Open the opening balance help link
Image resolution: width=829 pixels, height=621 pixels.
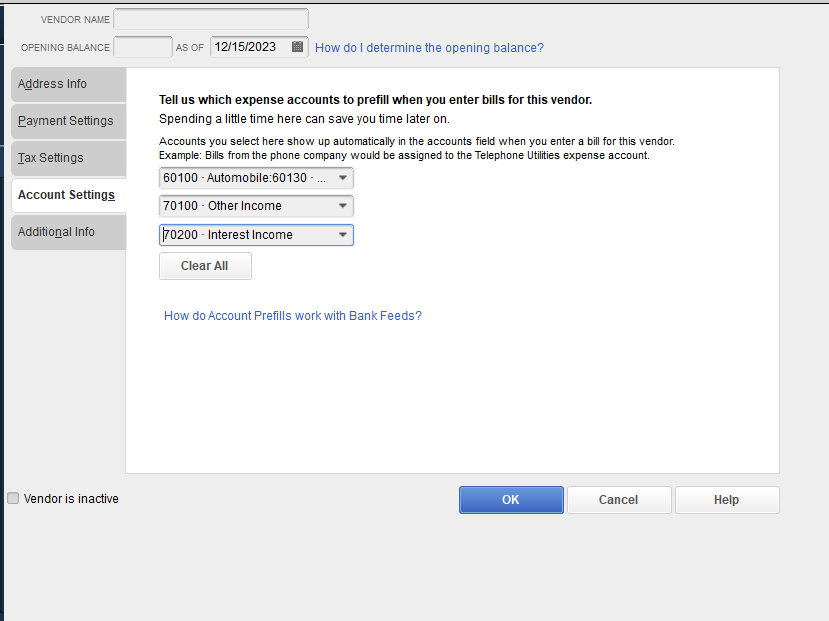tap(429, 48)
